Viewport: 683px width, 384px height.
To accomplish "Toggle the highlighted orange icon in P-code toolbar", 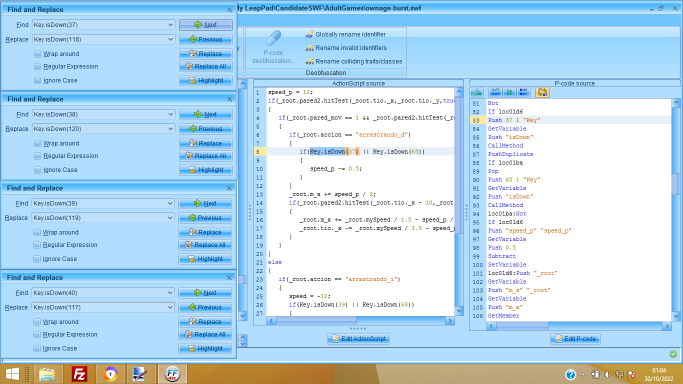I will pos(542,92).
